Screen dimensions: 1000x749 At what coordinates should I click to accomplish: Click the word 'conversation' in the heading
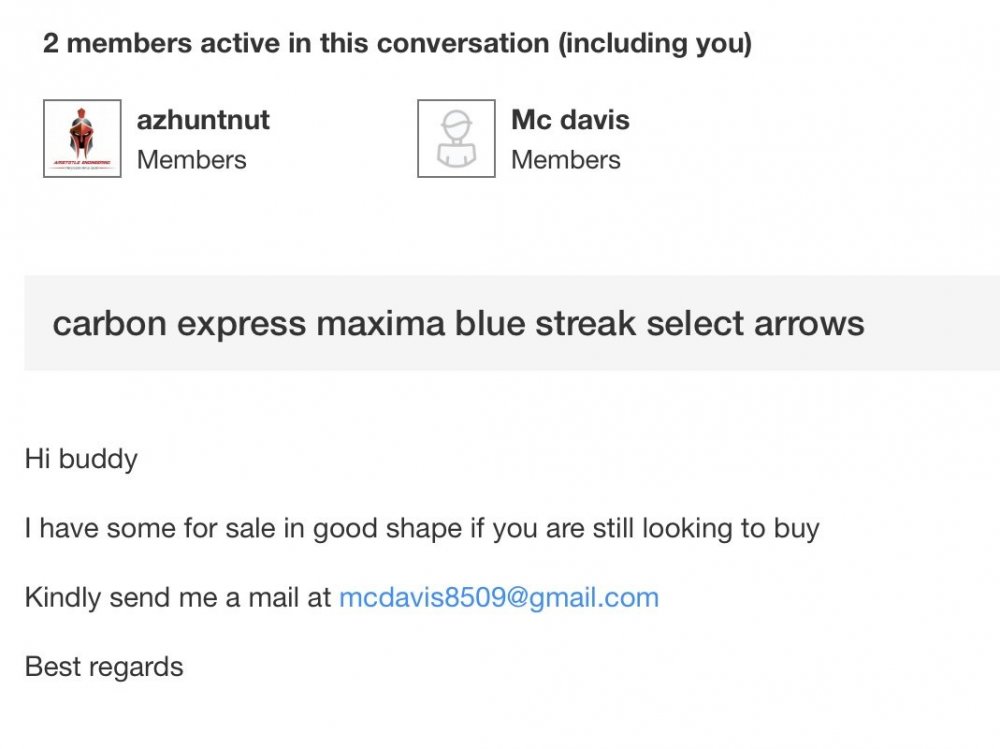(x=463, y=43)
